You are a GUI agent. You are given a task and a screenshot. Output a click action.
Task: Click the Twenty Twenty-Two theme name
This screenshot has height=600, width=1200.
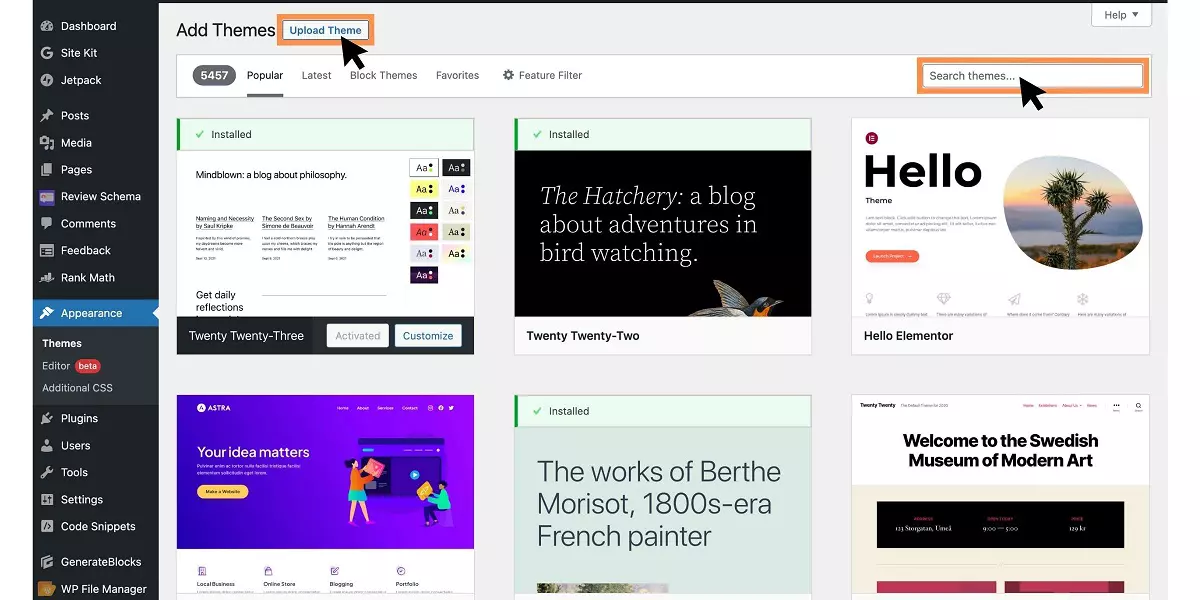tap(583, 336)
